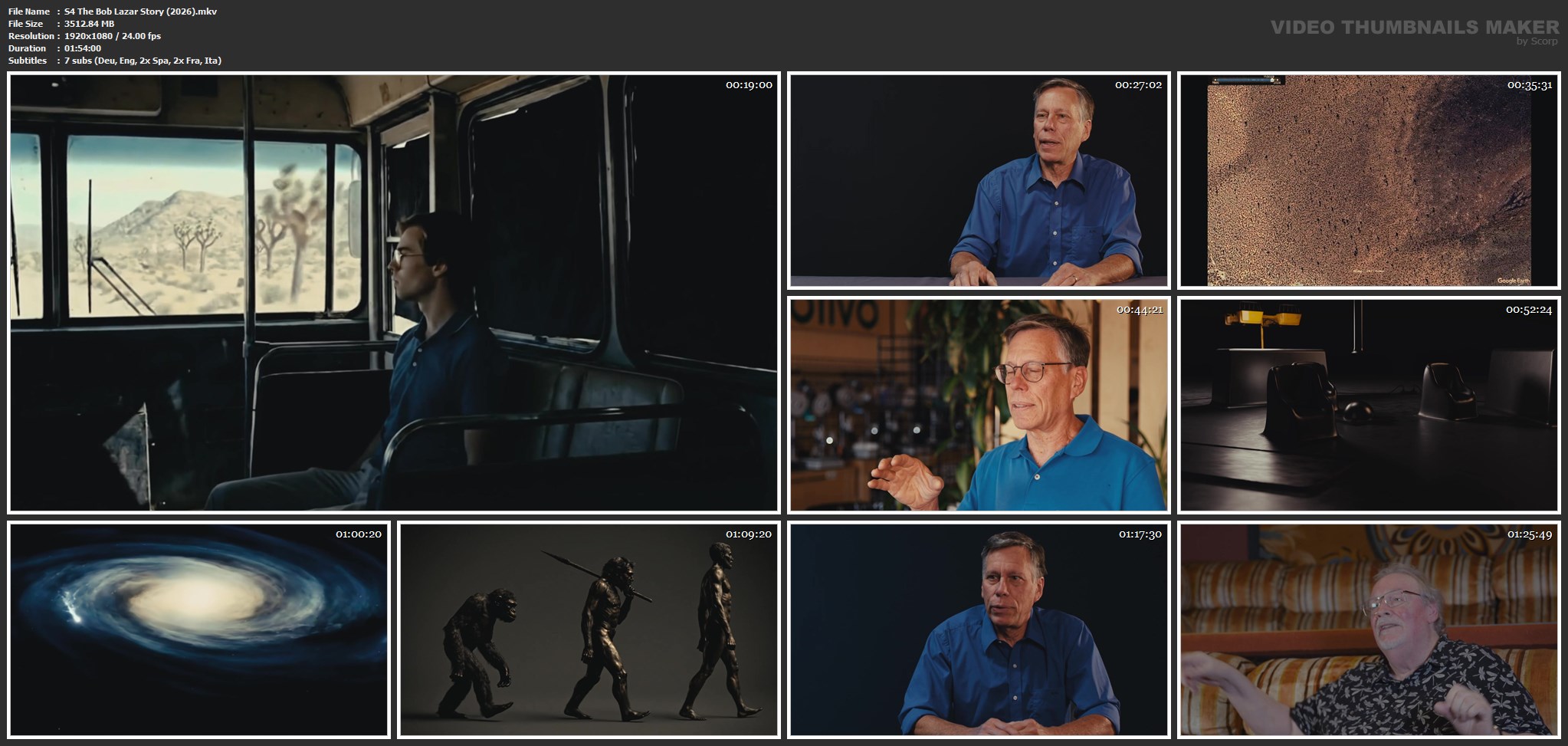Click the Google Earth logo in aerial image

[1513, 281]
